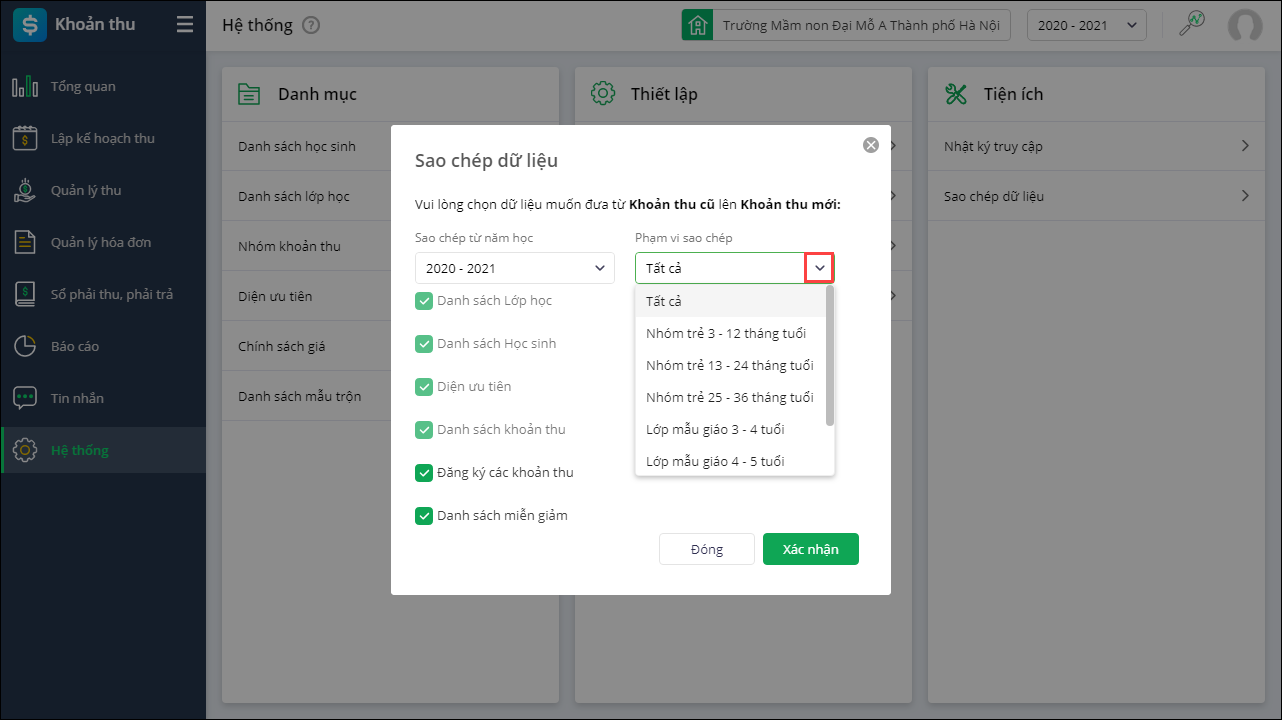
Task: Expand the 2020 - 2021 school year selector in header
Action: 1086,26
